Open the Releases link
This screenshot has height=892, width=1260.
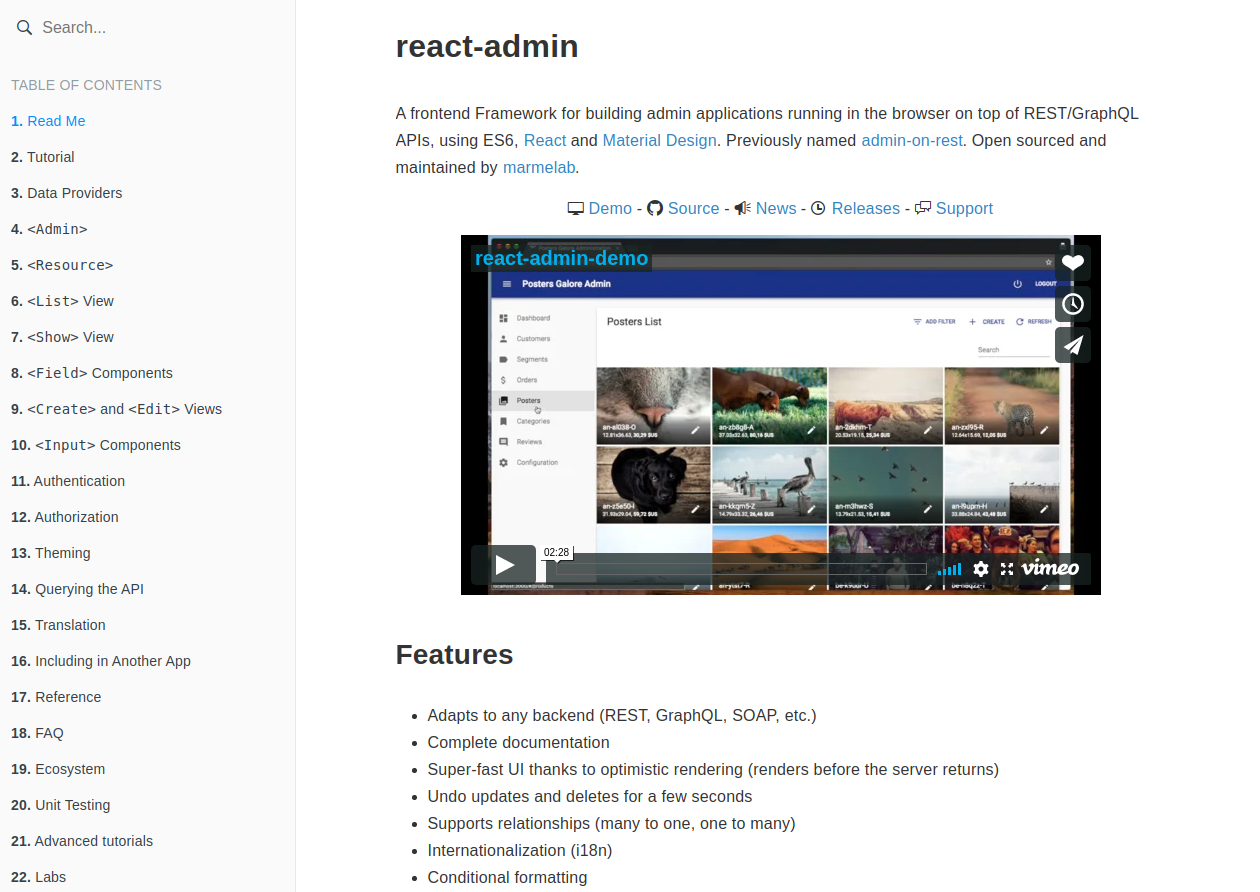click(x=866, y=208)
